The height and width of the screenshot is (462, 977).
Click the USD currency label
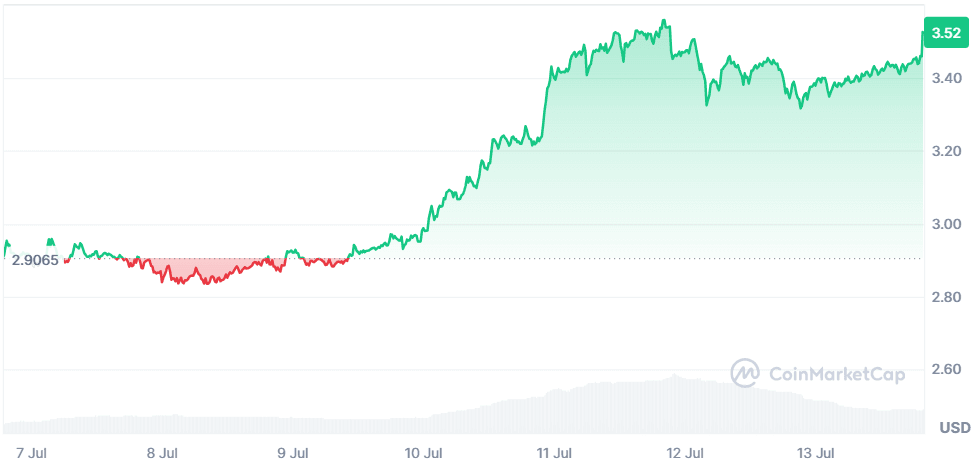point(954,428)
